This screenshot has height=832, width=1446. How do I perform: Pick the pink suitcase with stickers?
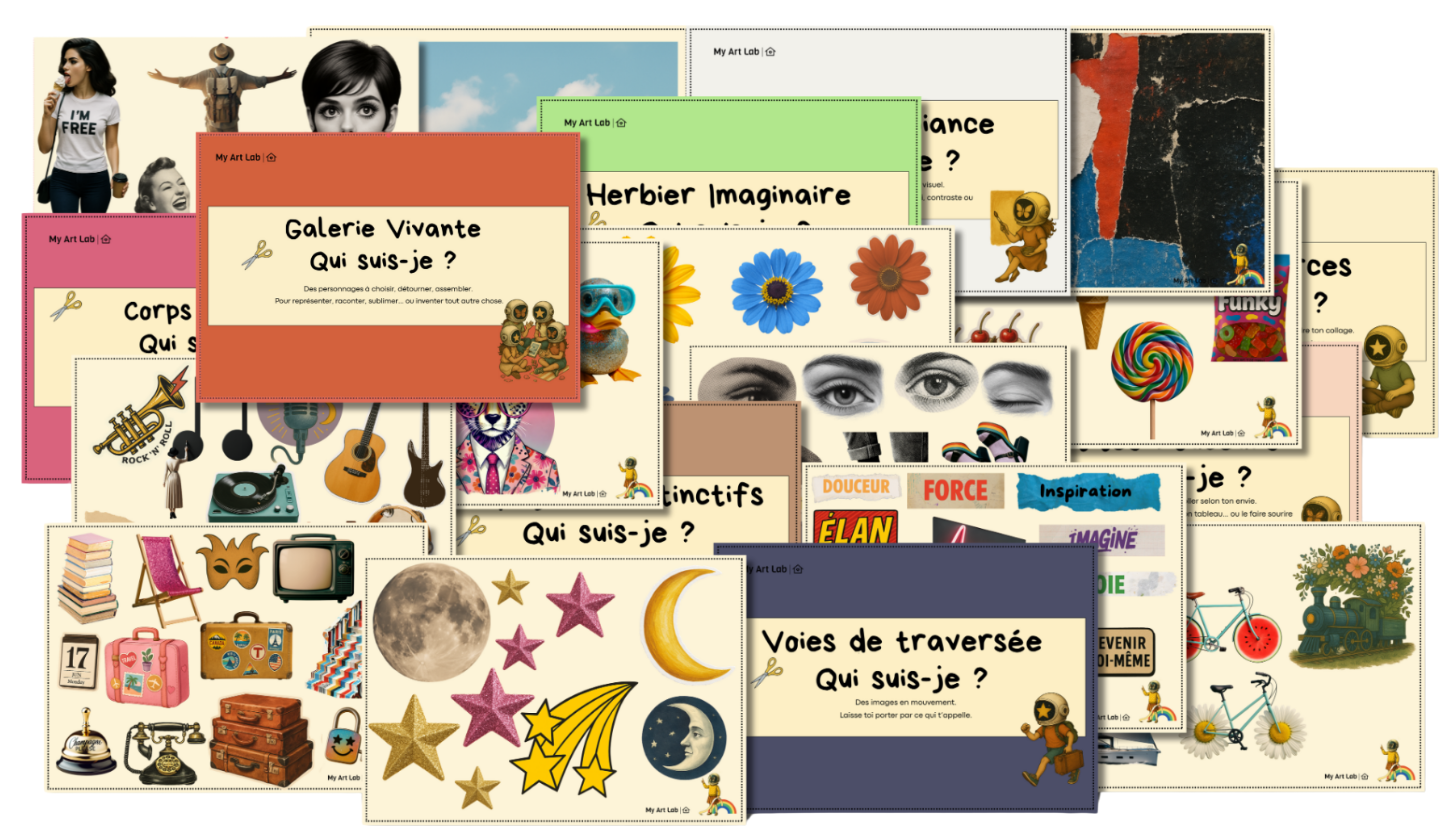146,665
